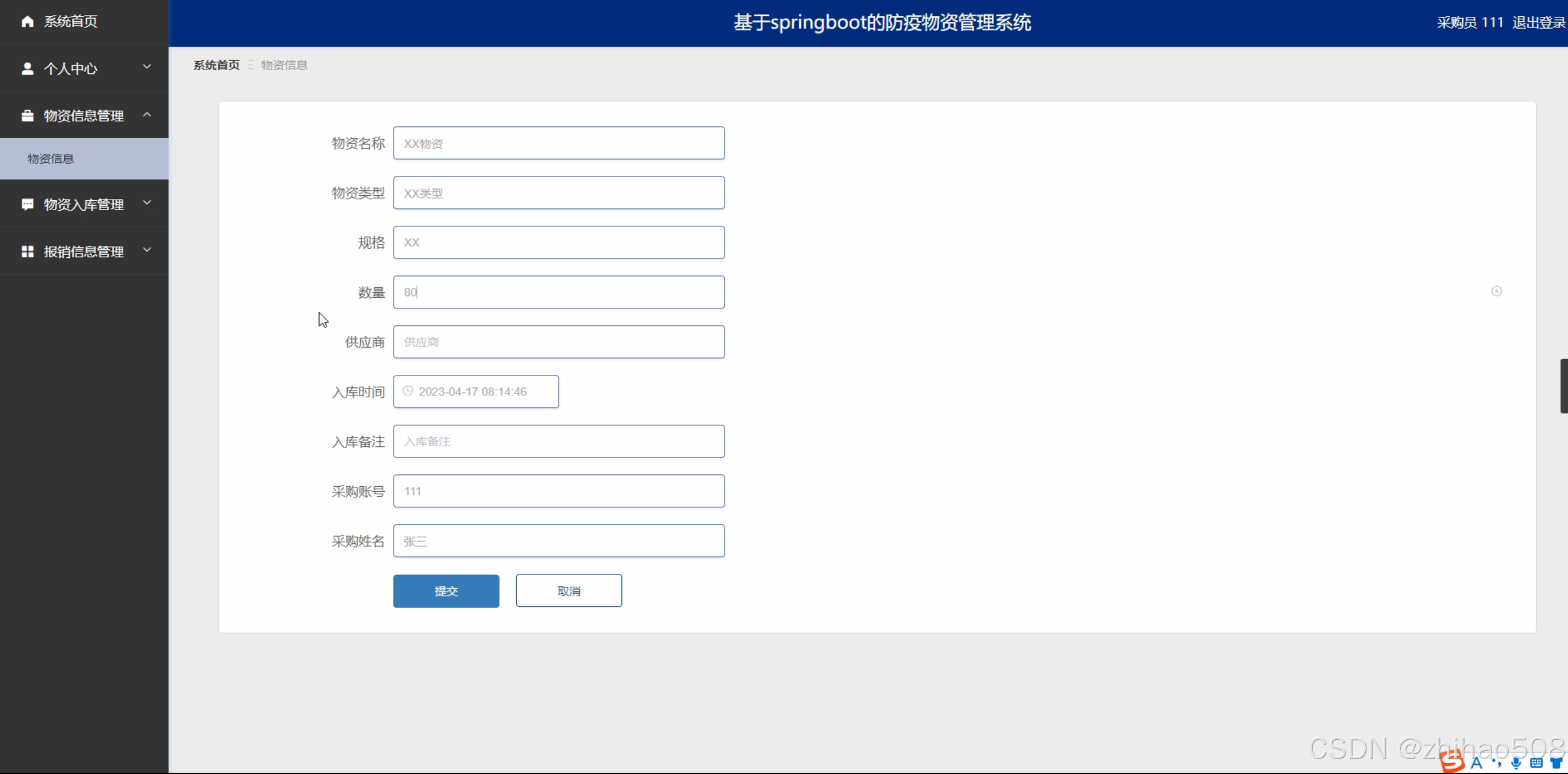Expand the 个人中心 menu chevron
The width and height of the screenshot is (1568, 774).
(x=147, y=67)
